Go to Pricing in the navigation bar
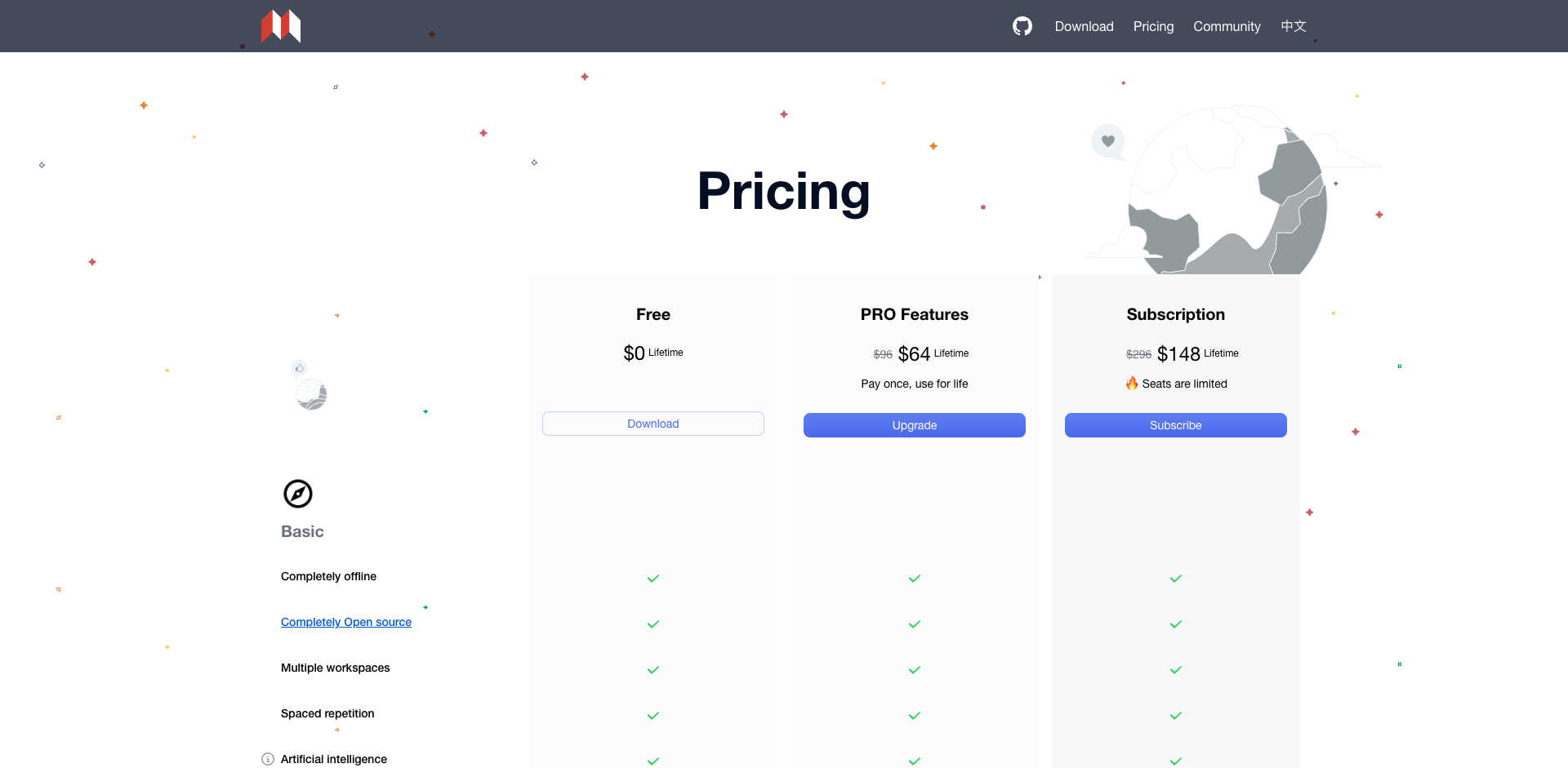The width and height of the screenshot is (1568, 768). click(1153, 26)
